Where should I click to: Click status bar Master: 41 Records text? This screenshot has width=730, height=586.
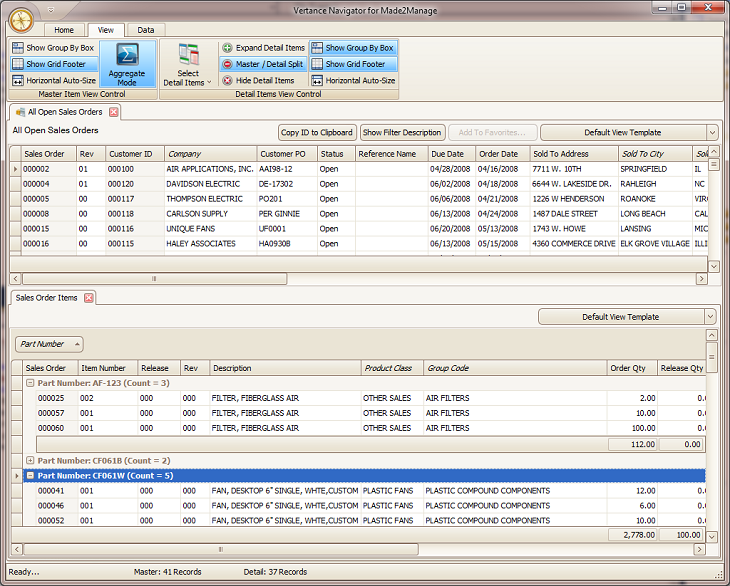tap(168, 572)
